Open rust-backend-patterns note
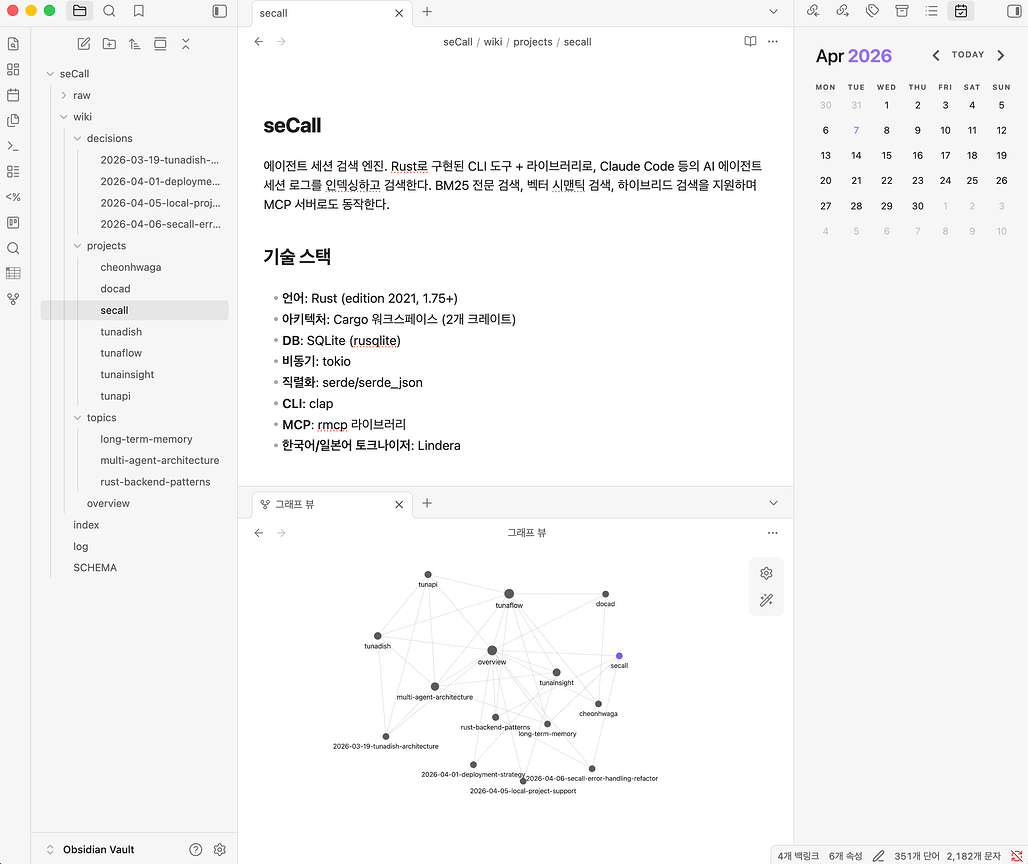This screenshot has height=864, width=1028. point(155,482)
